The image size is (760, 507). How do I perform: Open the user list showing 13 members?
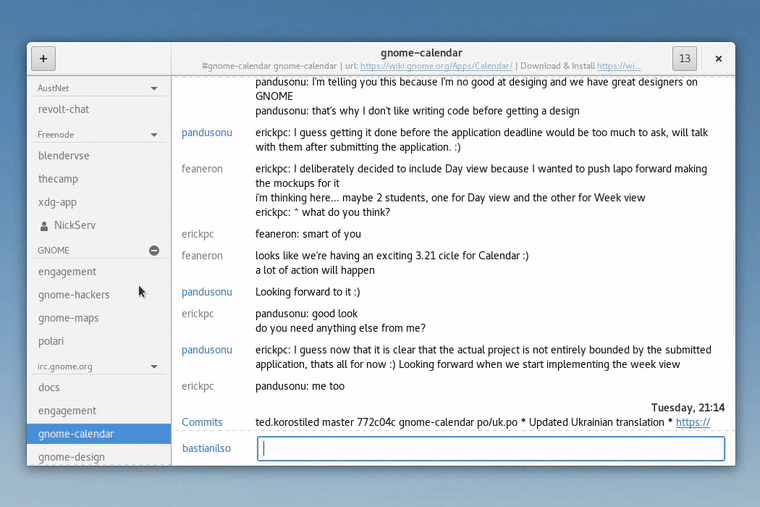[x=684, y=59]
